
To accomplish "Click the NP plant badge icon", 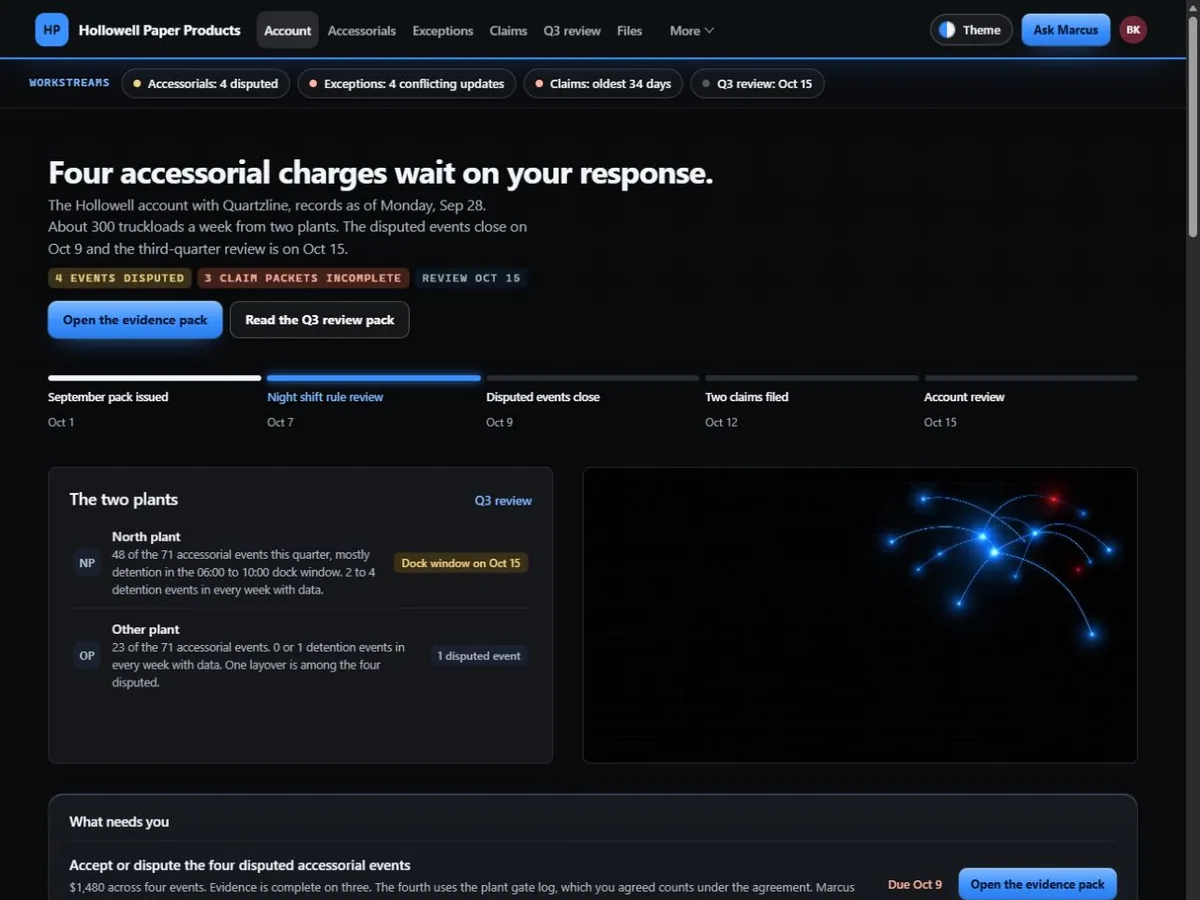I will pyautogui.click(x=87, y=563).
